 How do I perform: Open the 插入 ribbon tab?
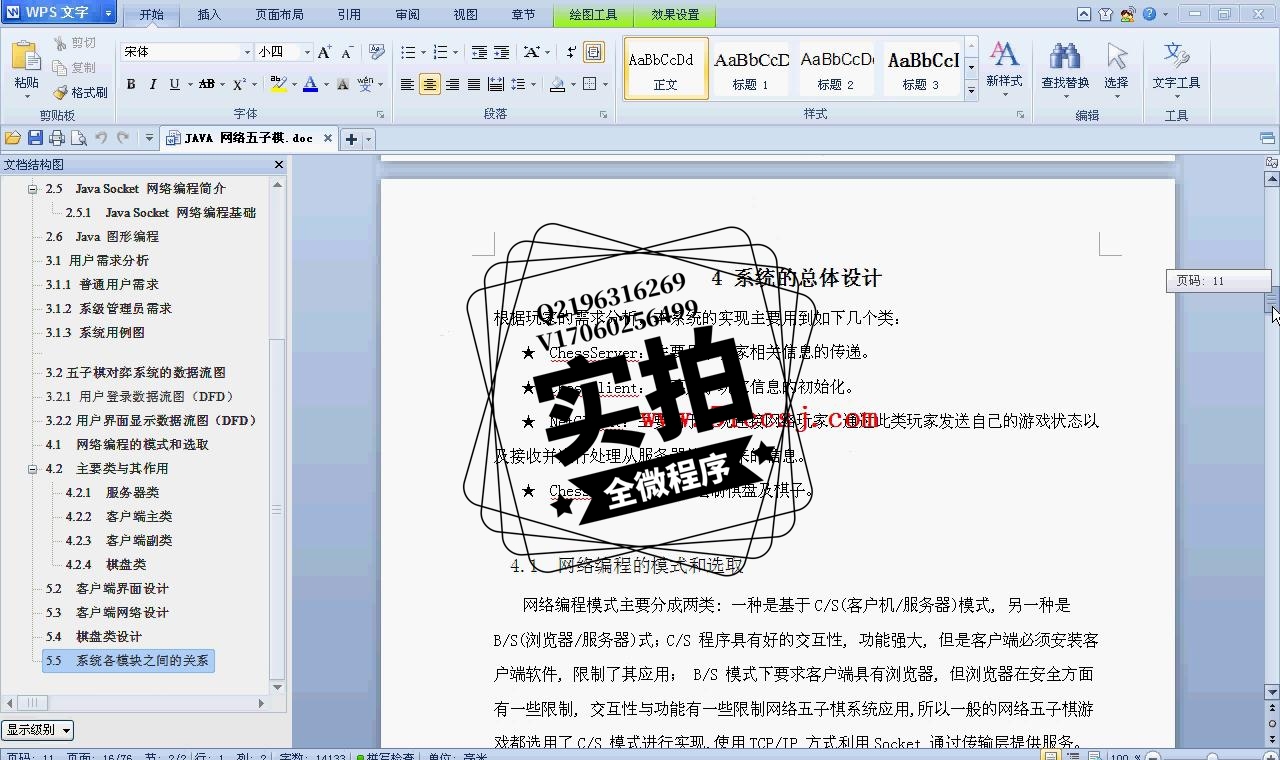[x=209, y=14]
